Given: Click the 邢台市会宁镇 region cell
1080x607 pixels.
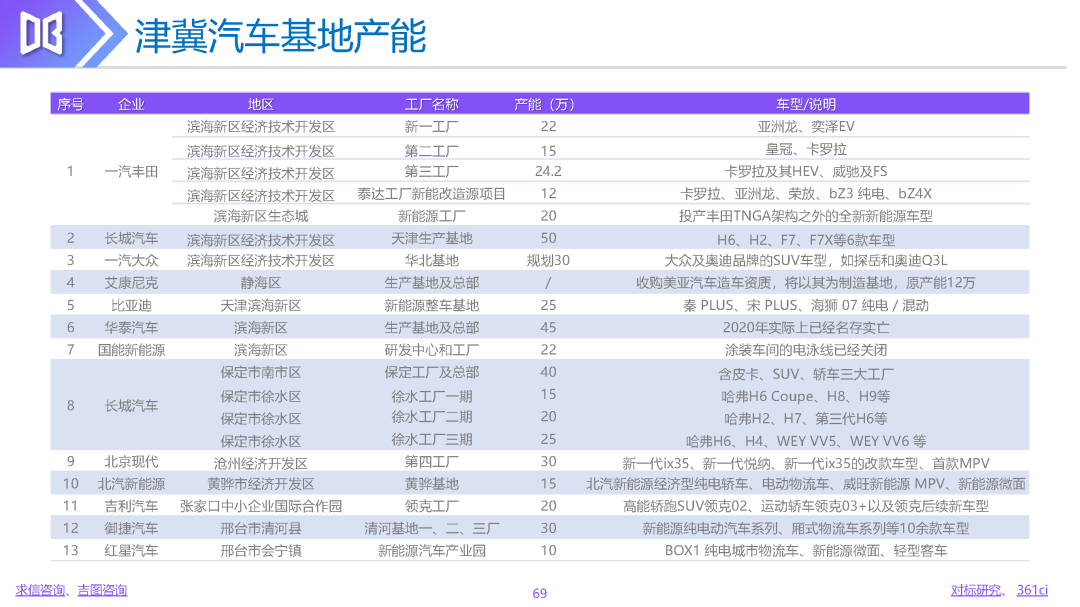Looking at the screenshot, I should 260,551.
